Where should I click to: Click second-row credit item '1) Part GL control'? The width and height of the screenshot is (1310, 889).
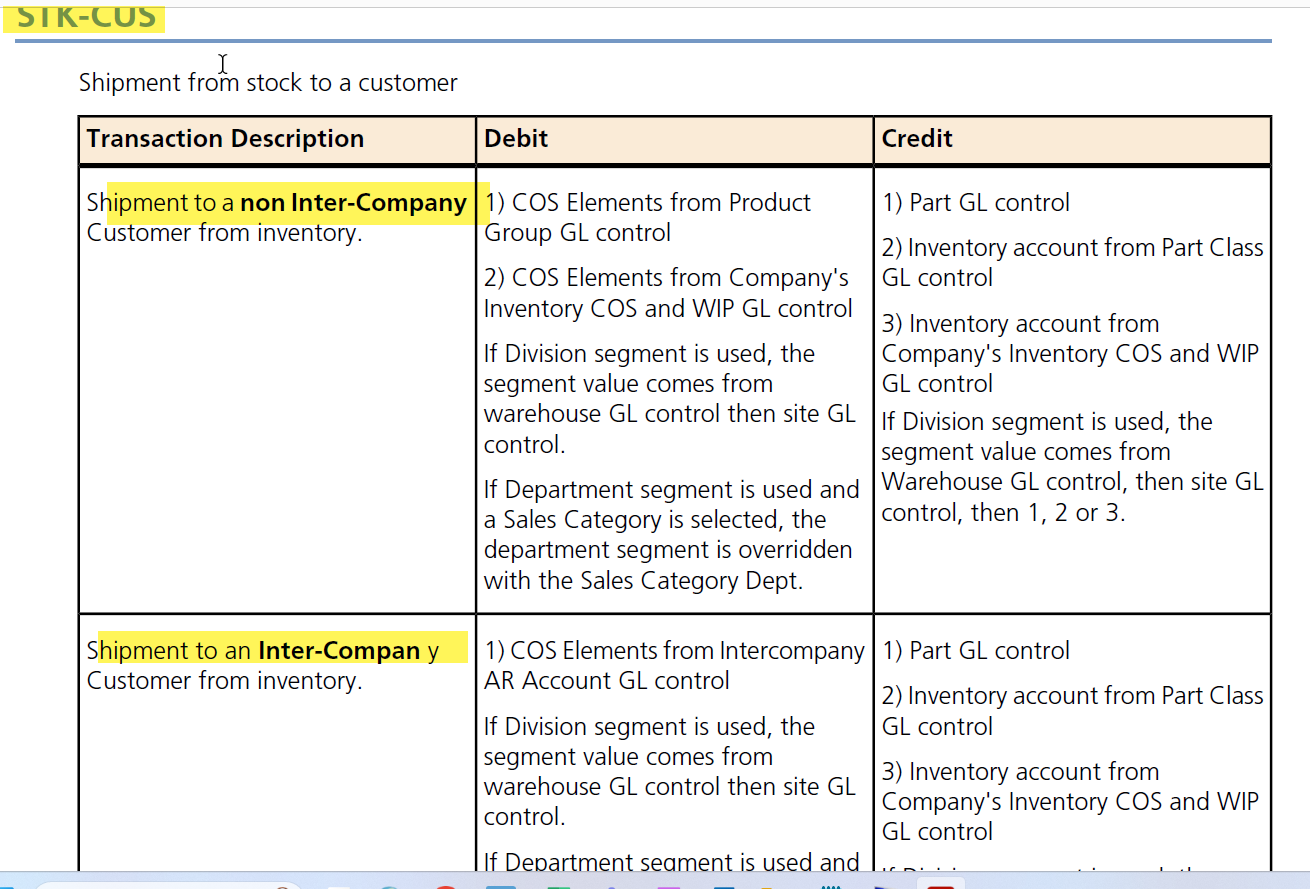pyautogui.click(x=976, y=651)
